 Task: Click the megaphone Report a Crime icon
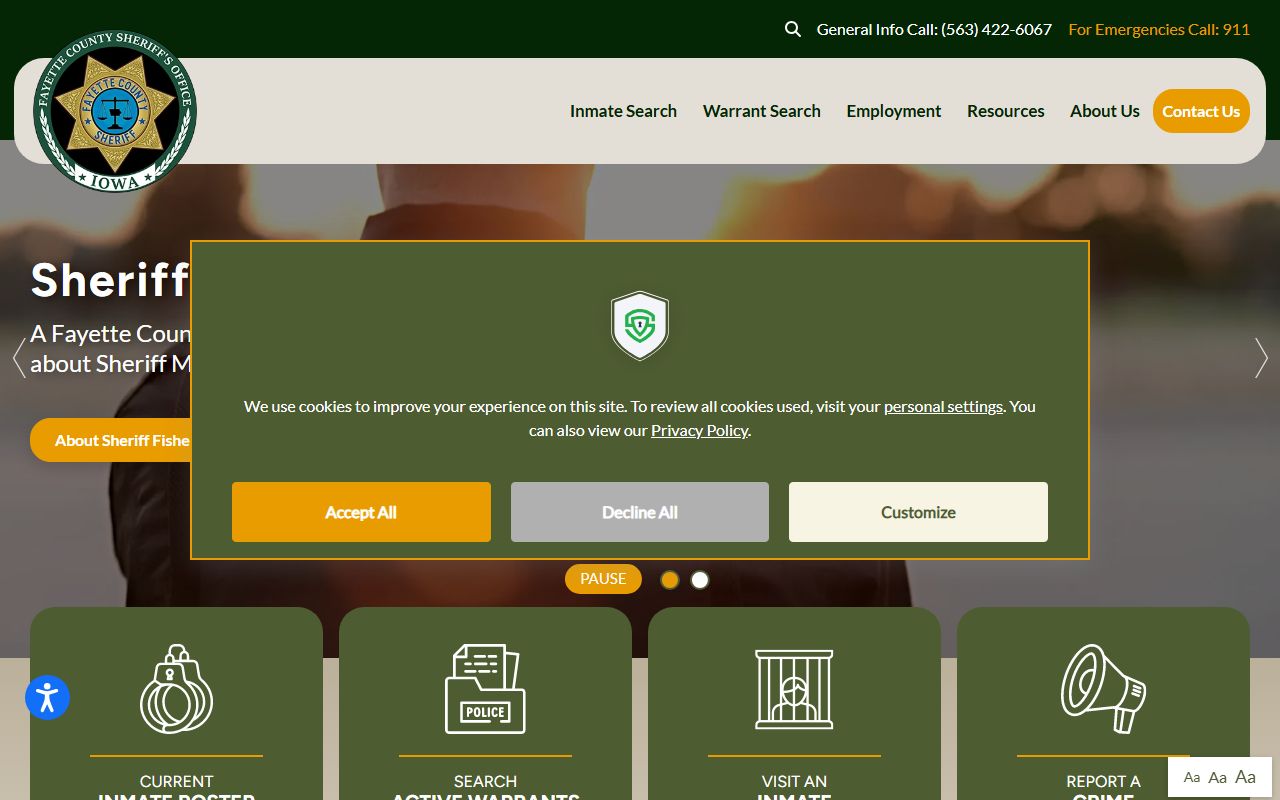[1103, 689]
